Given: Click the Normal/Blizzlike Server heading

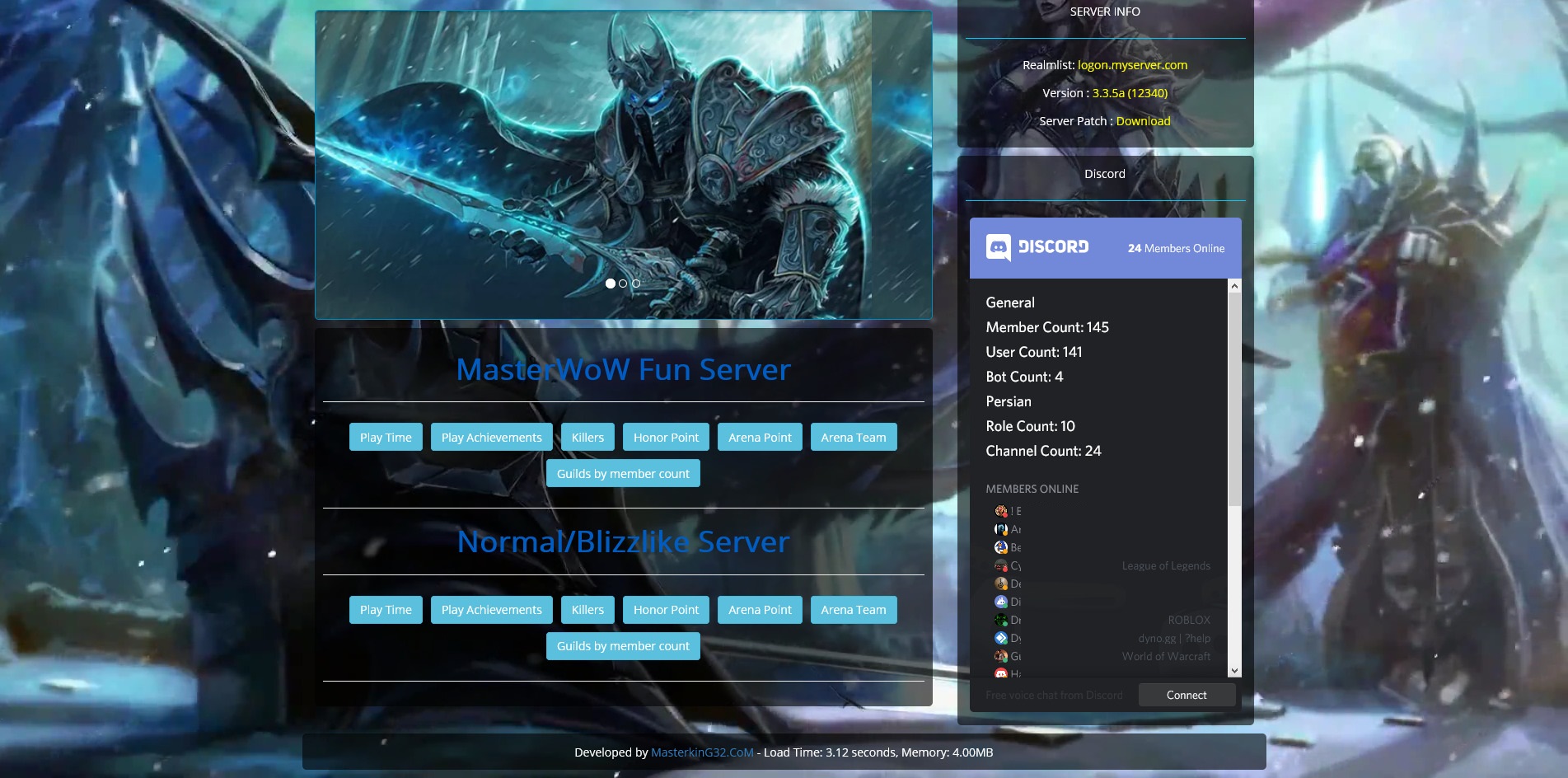Looking at the screenshot, I should click(623, 541).
